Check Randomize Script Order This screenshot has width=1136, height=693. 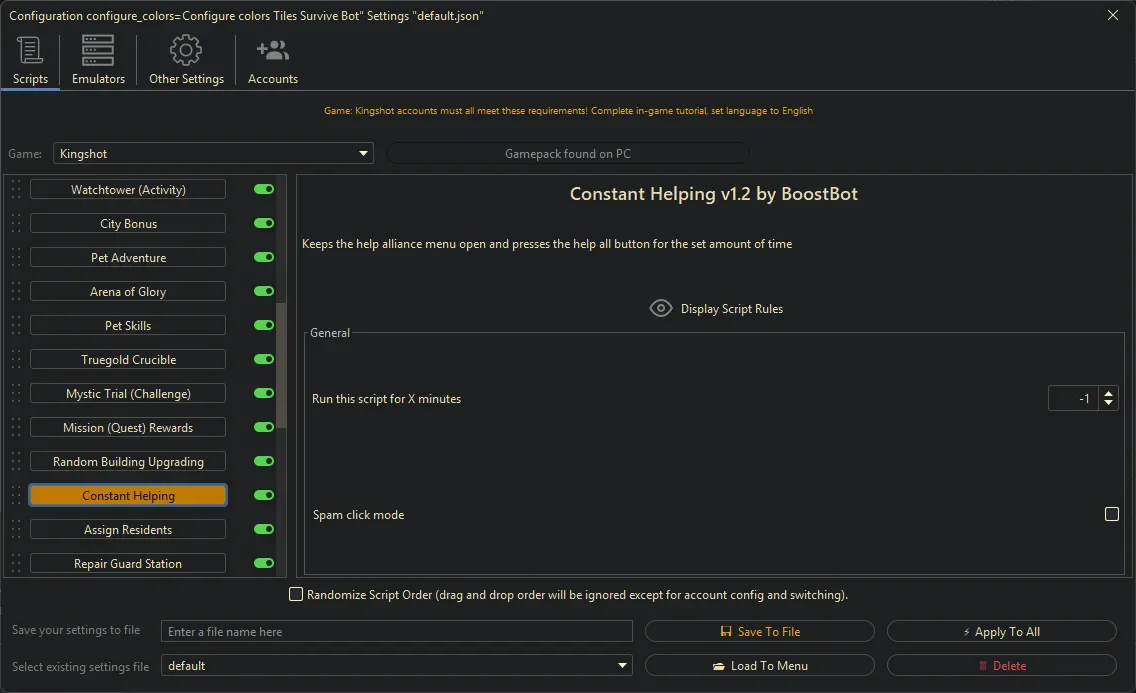296,594
